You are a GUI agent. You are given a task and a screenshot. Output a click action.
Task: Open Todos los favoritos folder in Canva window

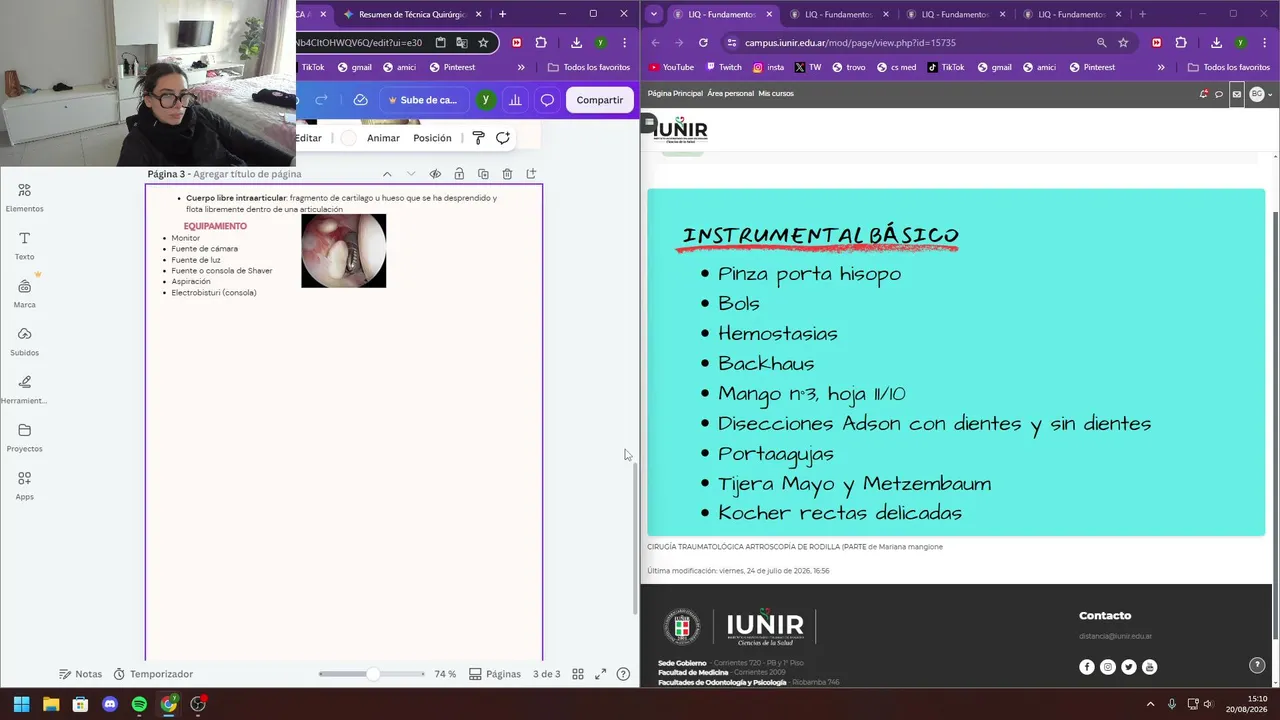(x=589, y=67)
